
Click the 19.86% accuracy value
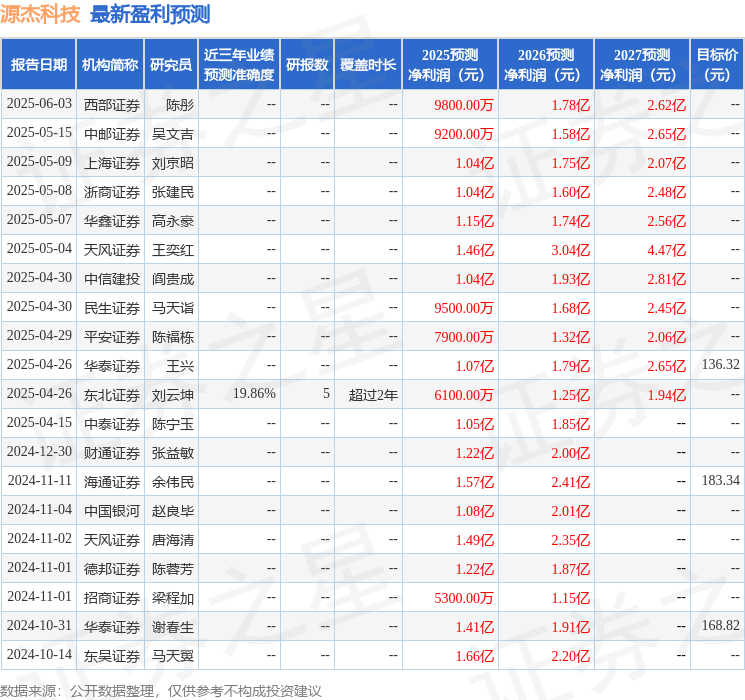[x=254, y=393]
